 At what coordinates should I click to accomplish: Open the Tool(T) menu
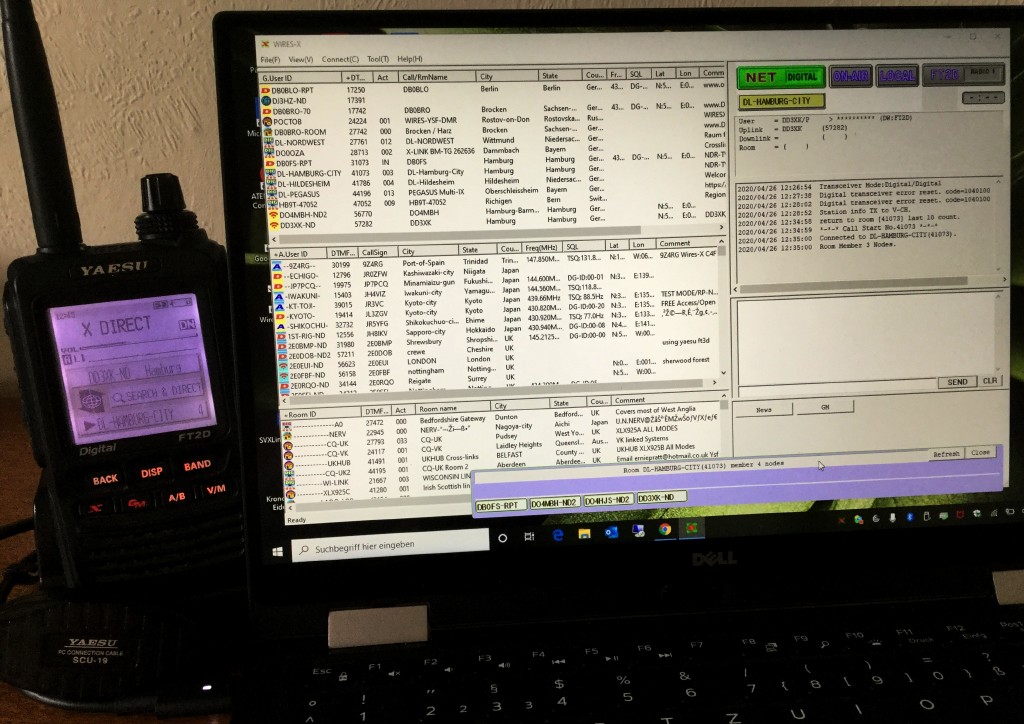click(x=377, y=59)
